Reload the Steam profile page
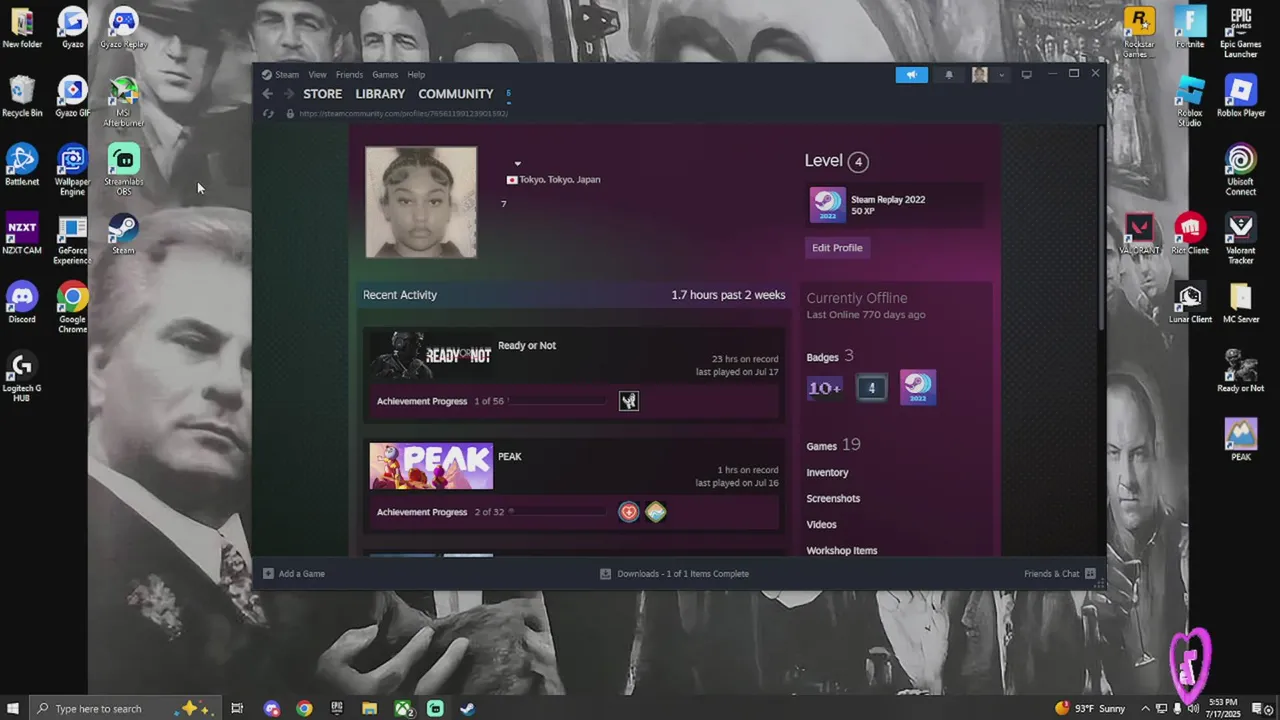Viewport: 1280px width, 720px height. [268, 113]
